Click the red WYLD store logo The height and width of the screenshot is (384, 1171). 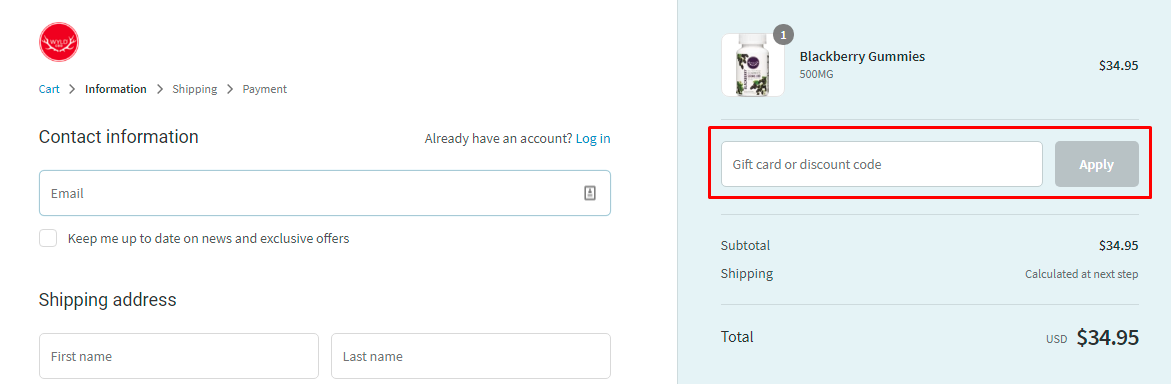tap(59, 42)
